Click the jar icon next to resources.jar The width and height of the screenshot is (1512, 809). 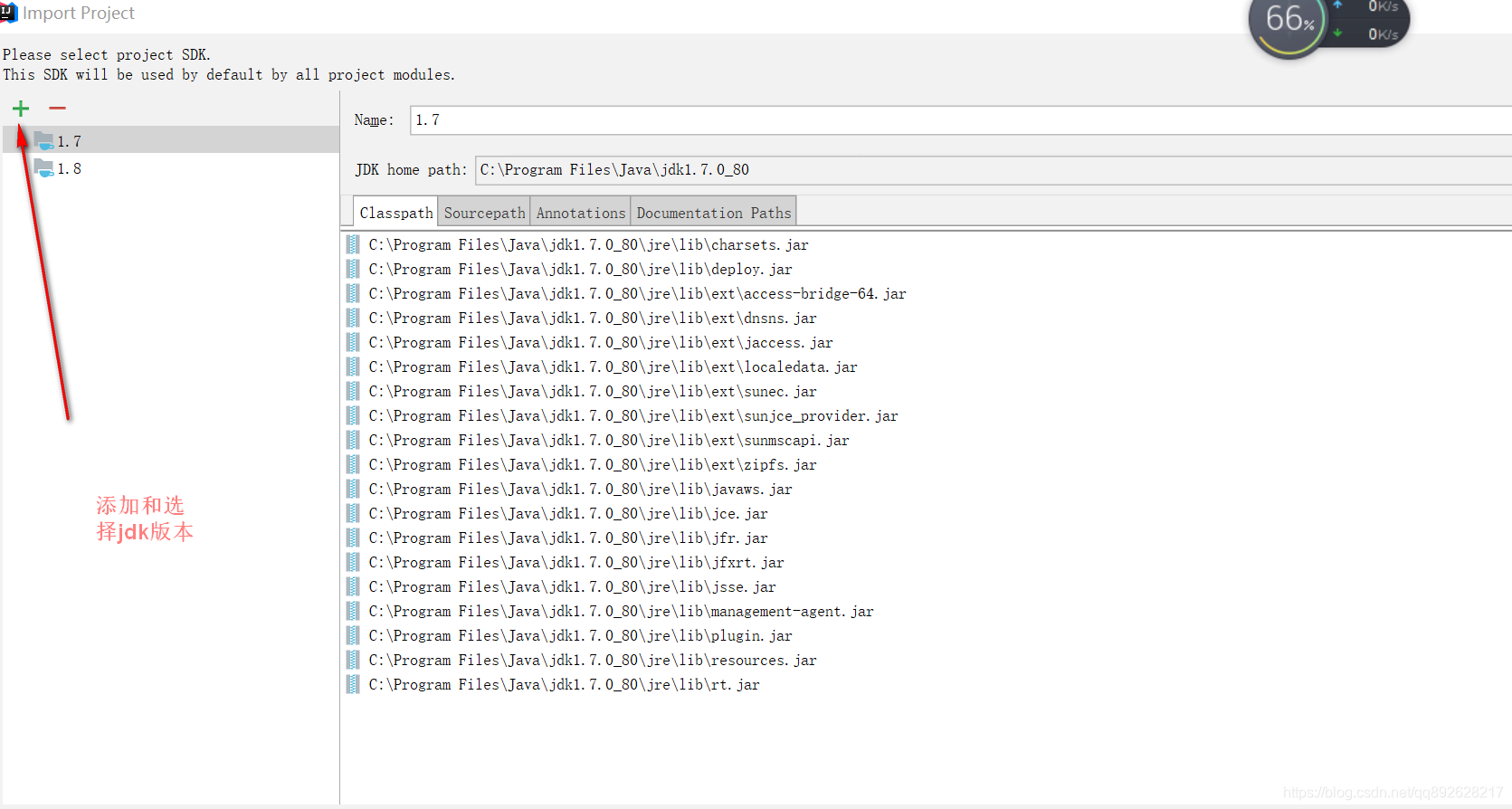[353, 660]
